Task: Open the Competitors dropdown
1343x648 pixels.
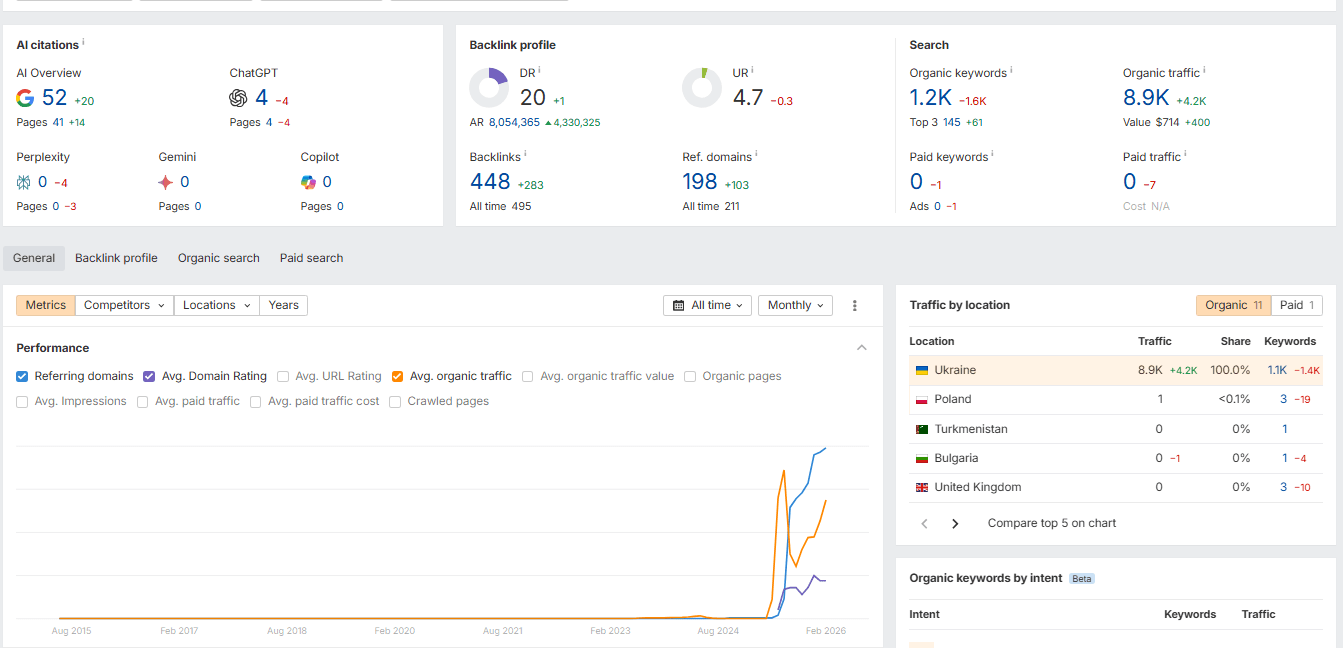Action: 124,305
